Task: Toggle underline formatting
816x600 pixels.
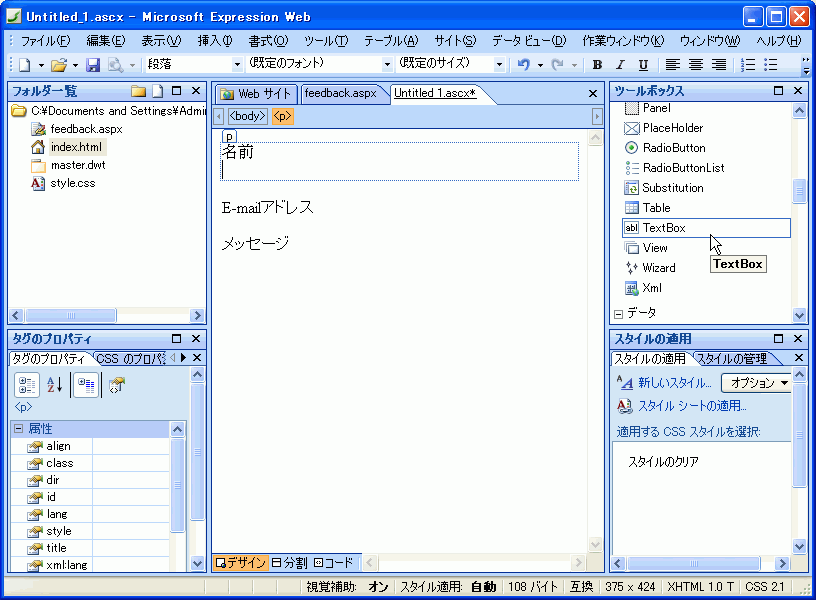Action: pos(643,65)
